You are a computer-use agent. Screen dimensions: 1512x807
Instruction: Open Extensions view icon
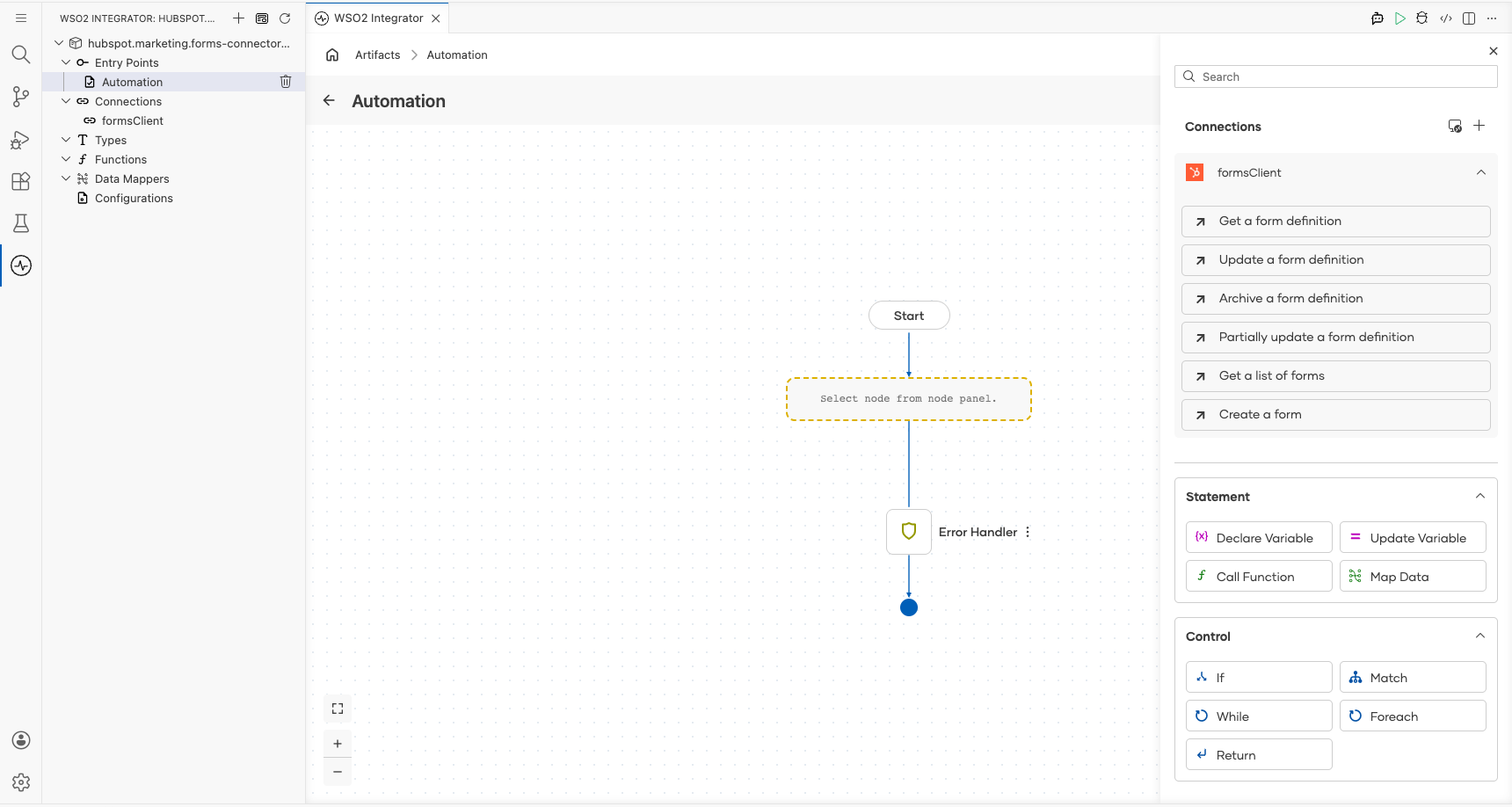click(21, 181)
